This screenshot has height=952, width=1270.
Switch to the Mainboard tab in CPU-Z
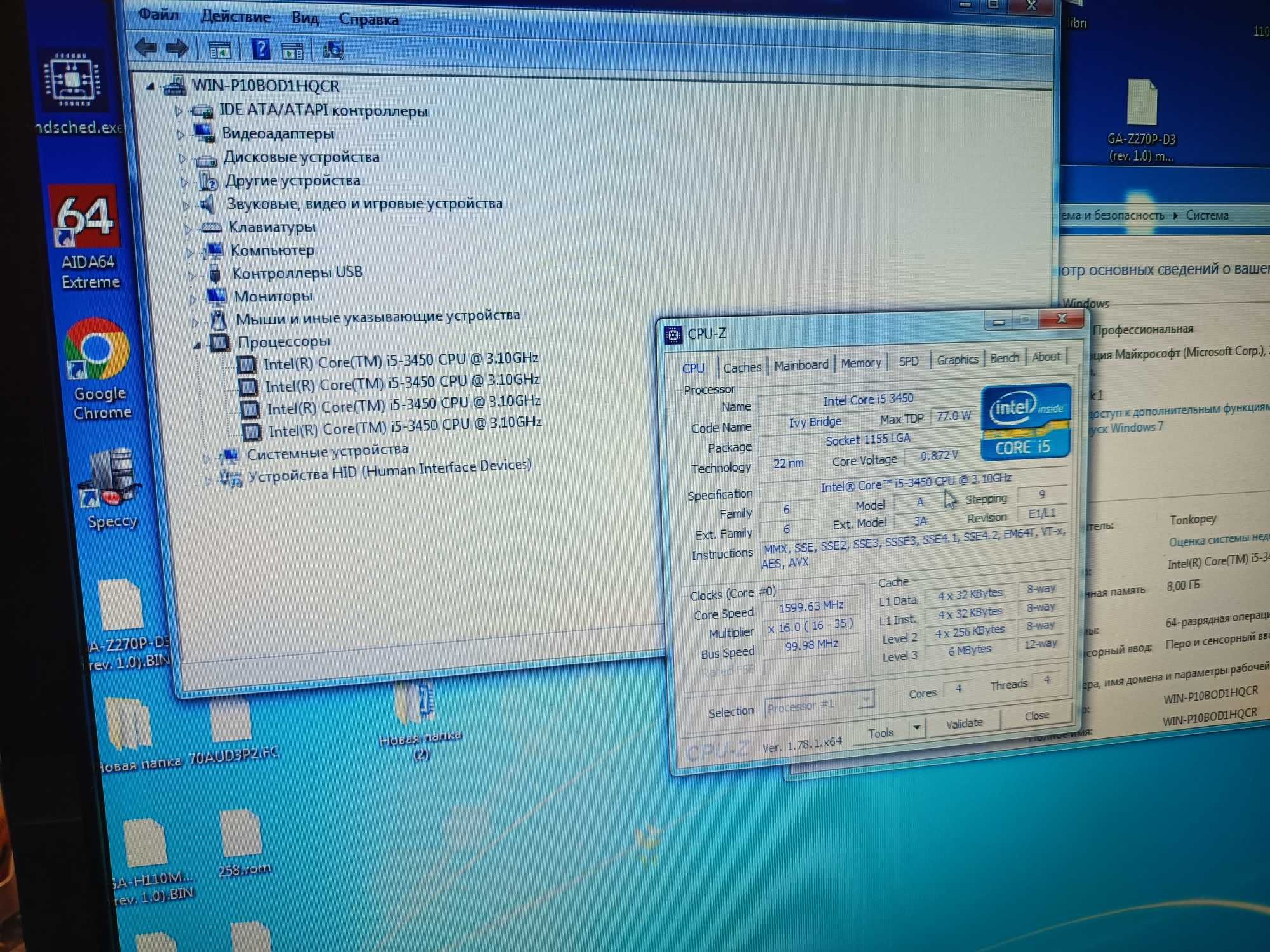coord(801,365)
